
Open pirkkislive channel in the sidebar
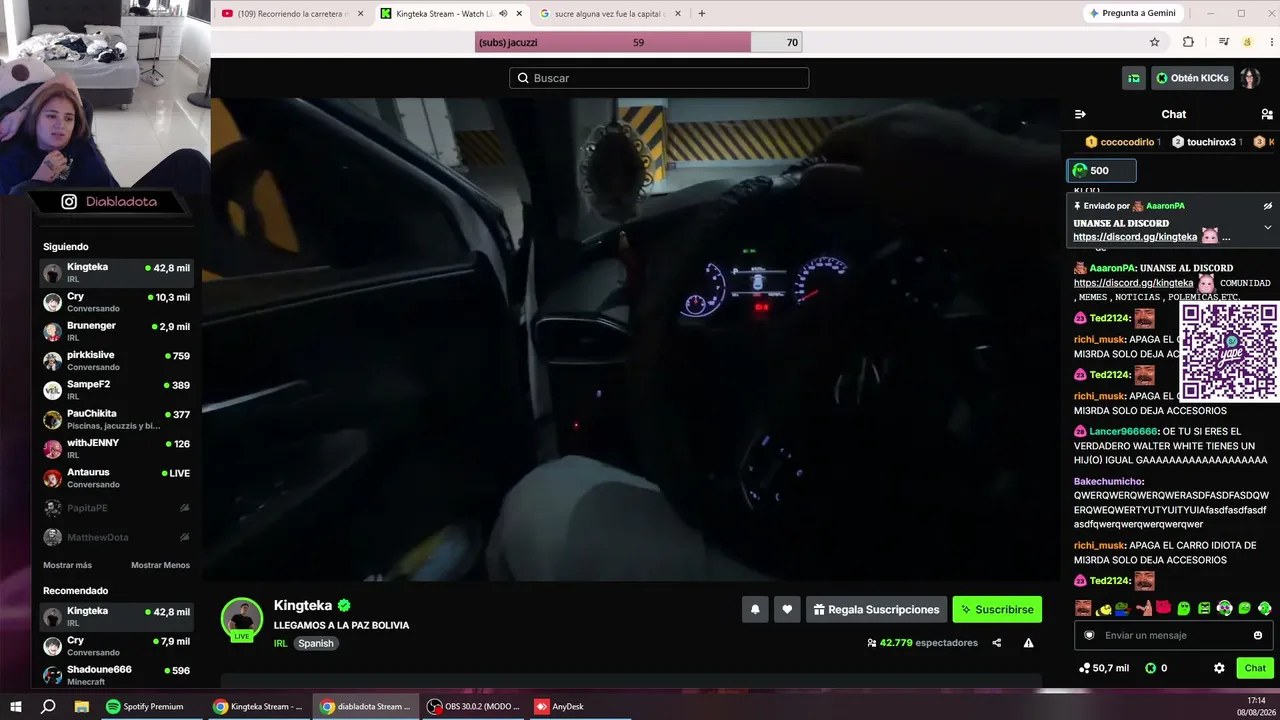click(116, 360)
